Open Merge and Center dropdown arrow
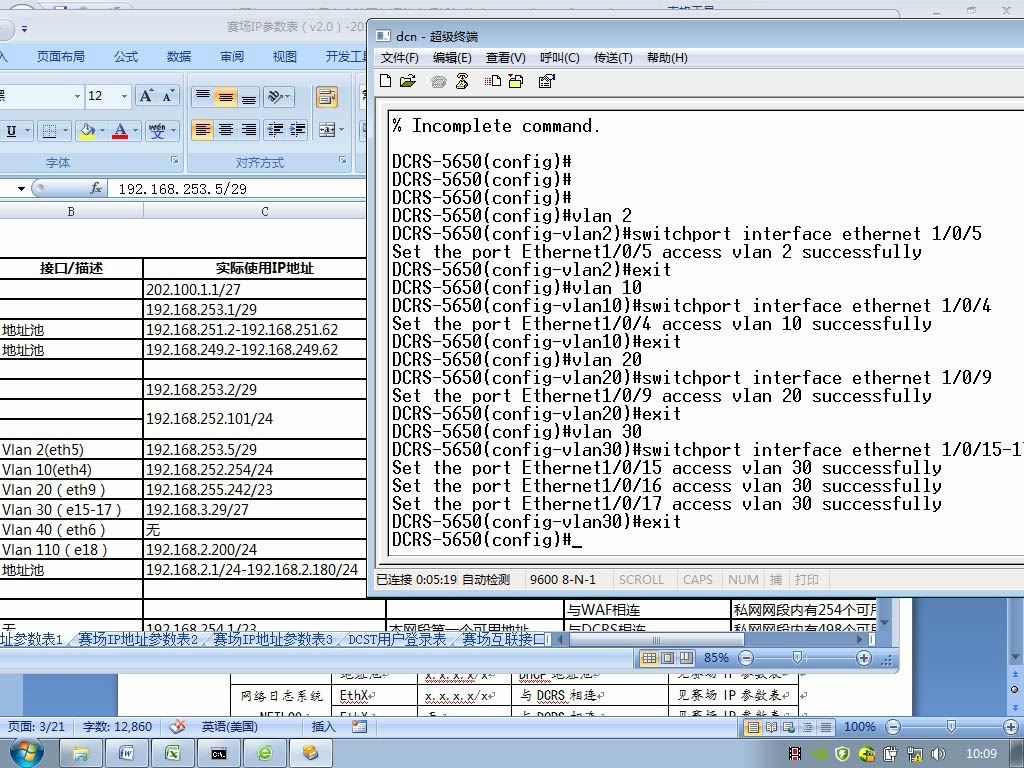Viewport: 1024px width, 768px height. (342, 129)
